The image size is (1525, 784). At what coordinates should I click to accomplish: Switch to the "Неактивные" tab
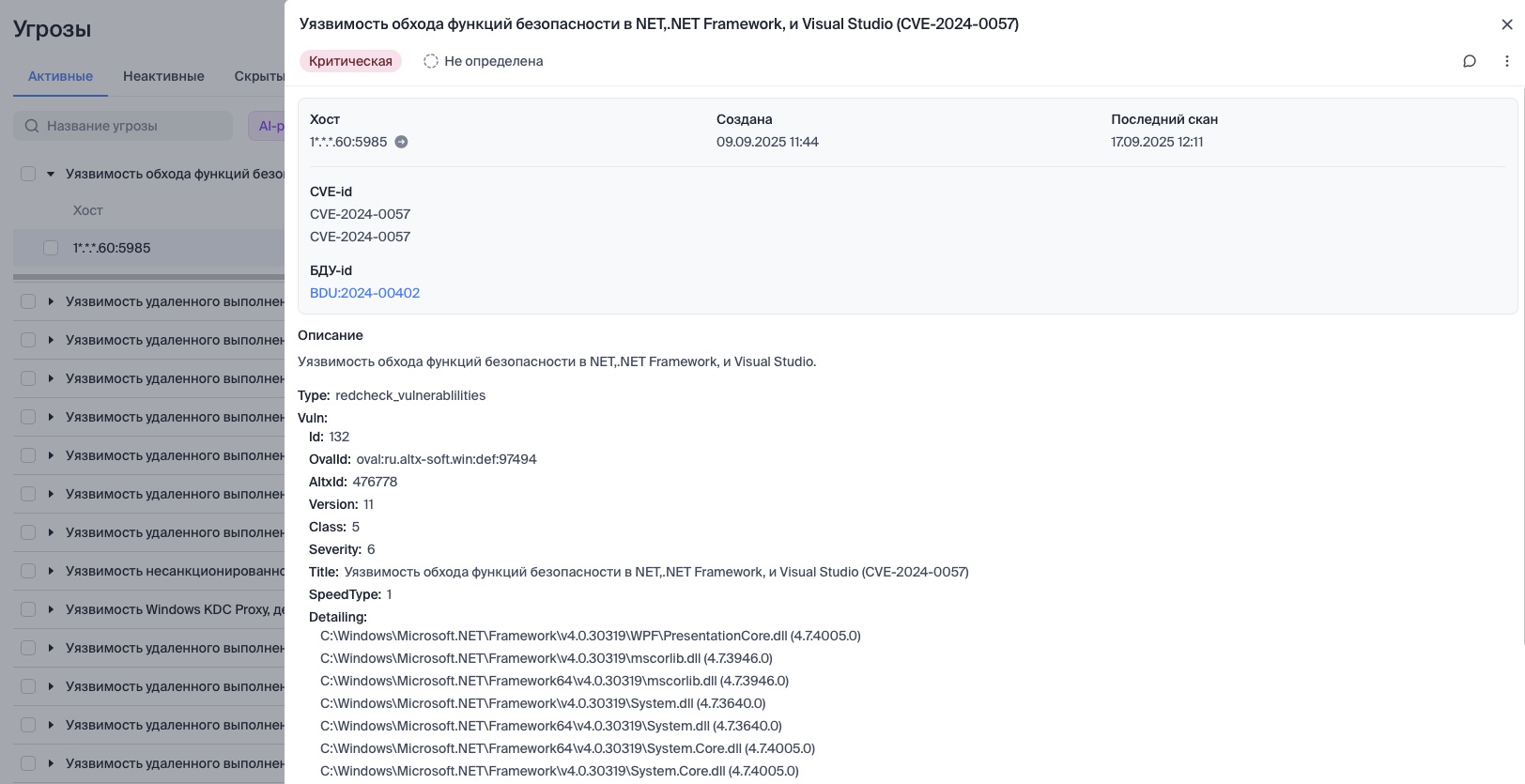coord(163,76)
